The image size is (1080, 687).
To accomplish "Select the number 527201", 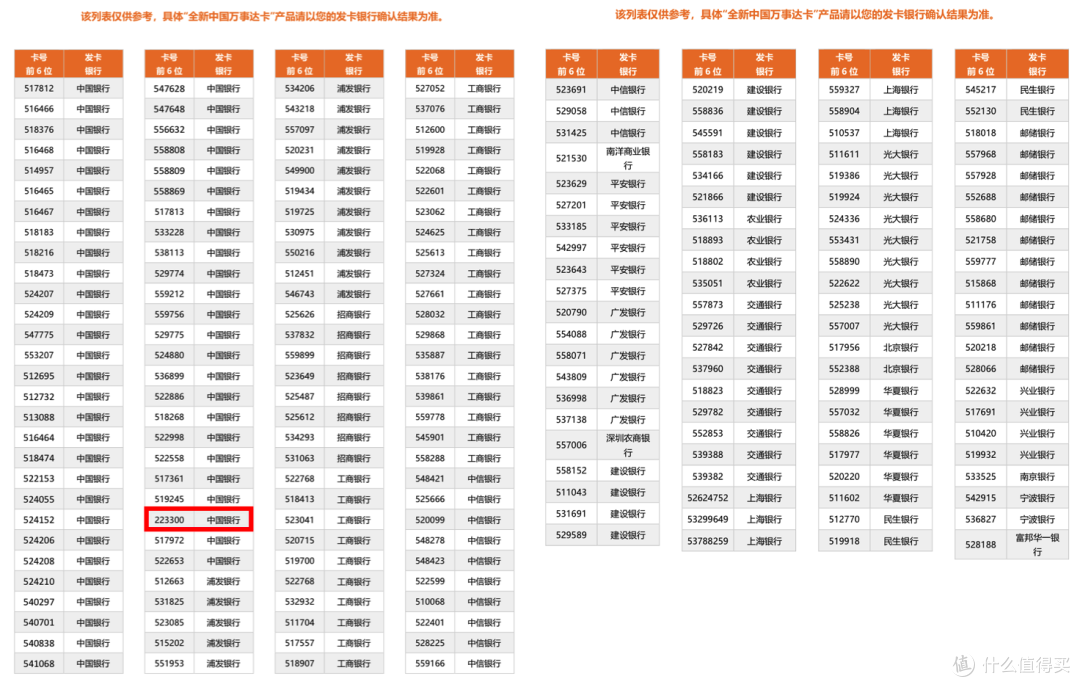I will point(571,205).
